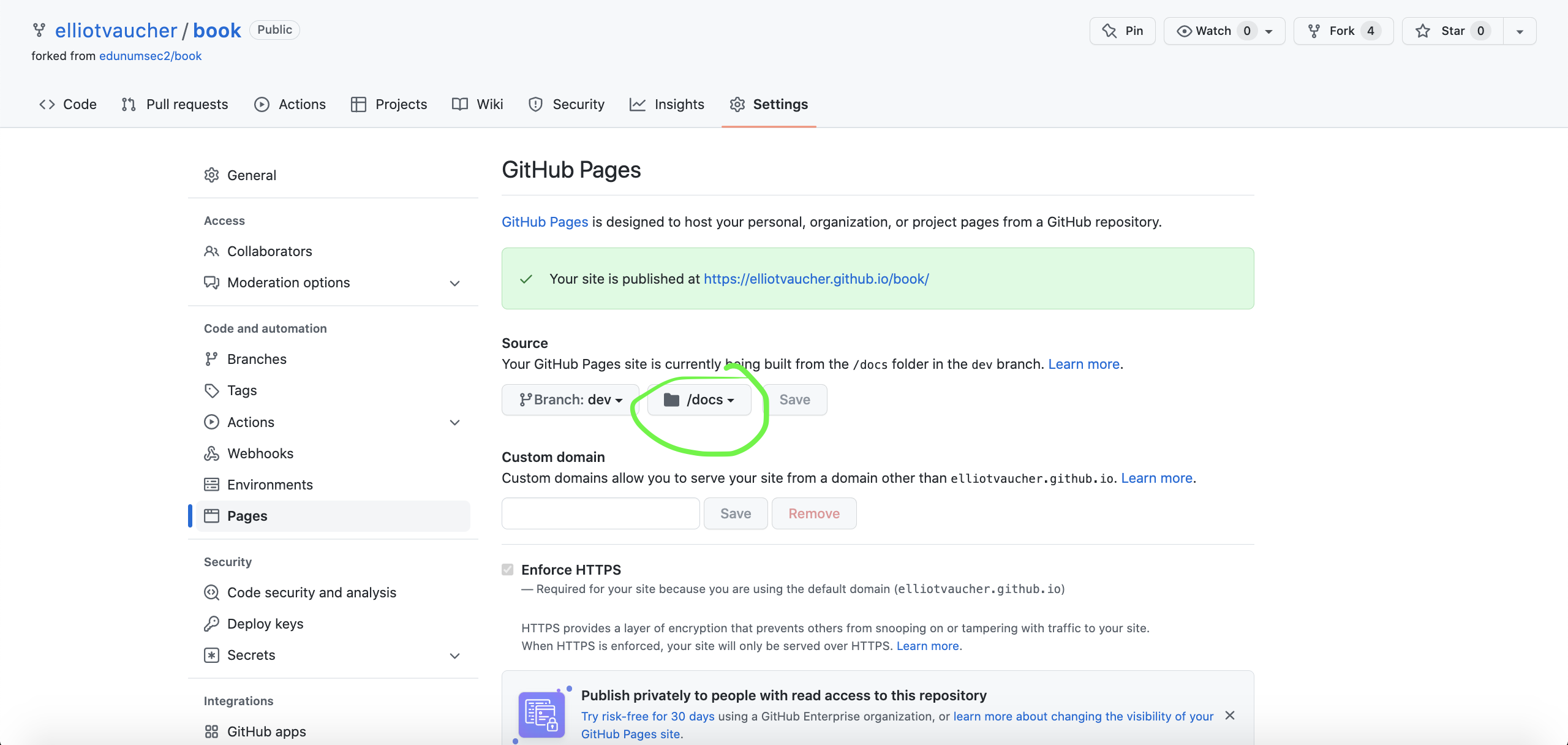This screenshot has height=745, width=1568.
Task: Click the Code security and analysis icon
Action: 212,592
